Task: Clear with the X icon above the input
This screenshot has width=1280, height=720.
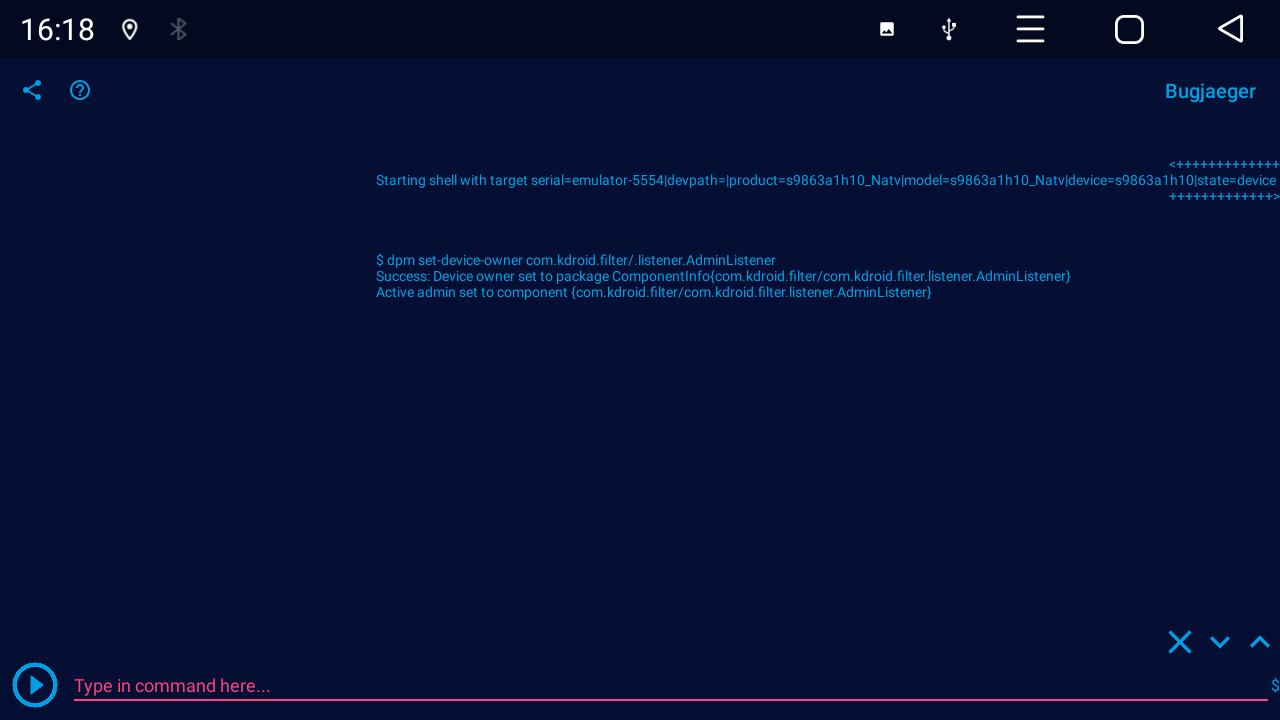Action: tap(1180, 642)
